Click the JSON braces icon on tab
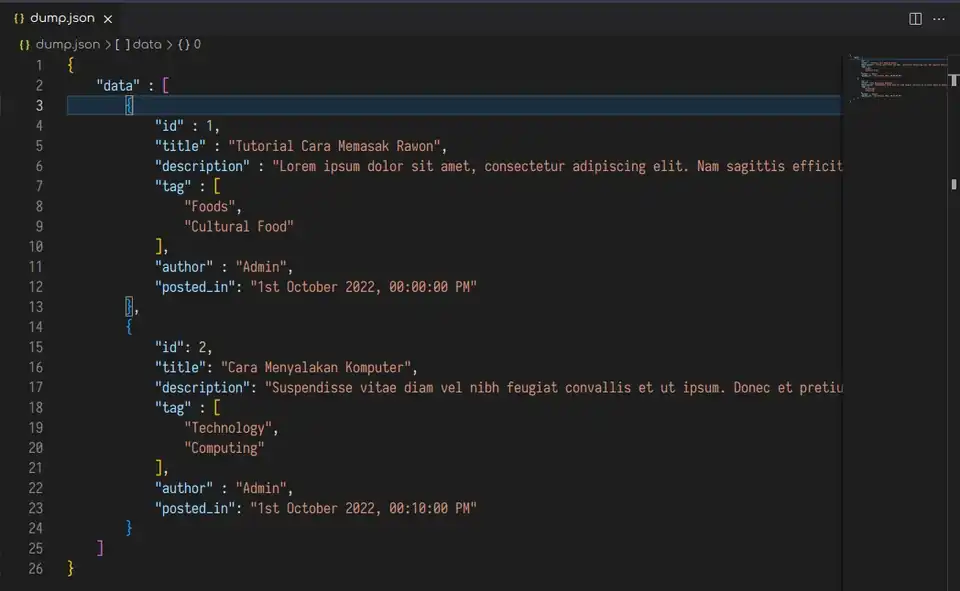Viewport: 960px width, 591px height. tap(19, 18)
